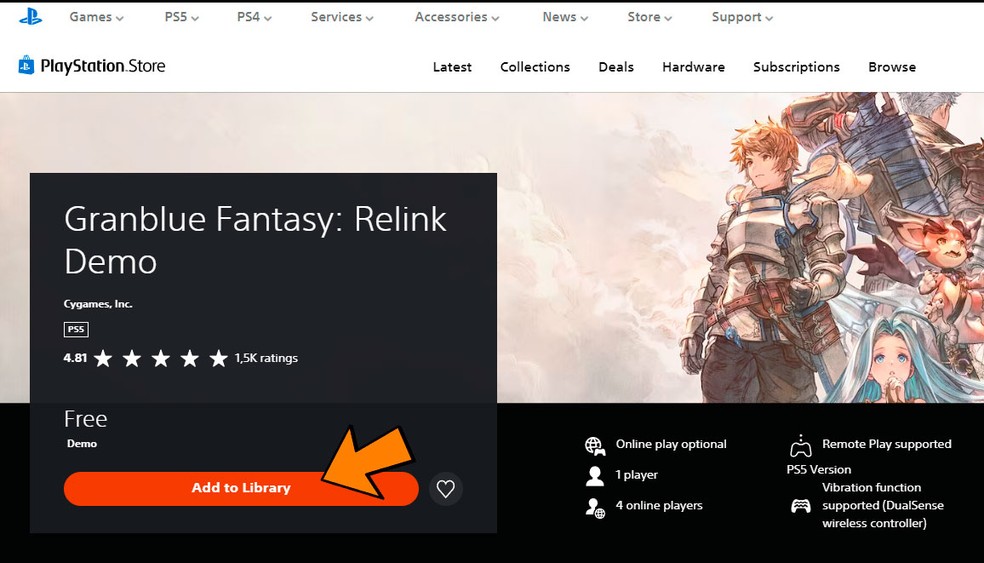
Task: Click the Vibration function supported text
Action: (883, 505)
